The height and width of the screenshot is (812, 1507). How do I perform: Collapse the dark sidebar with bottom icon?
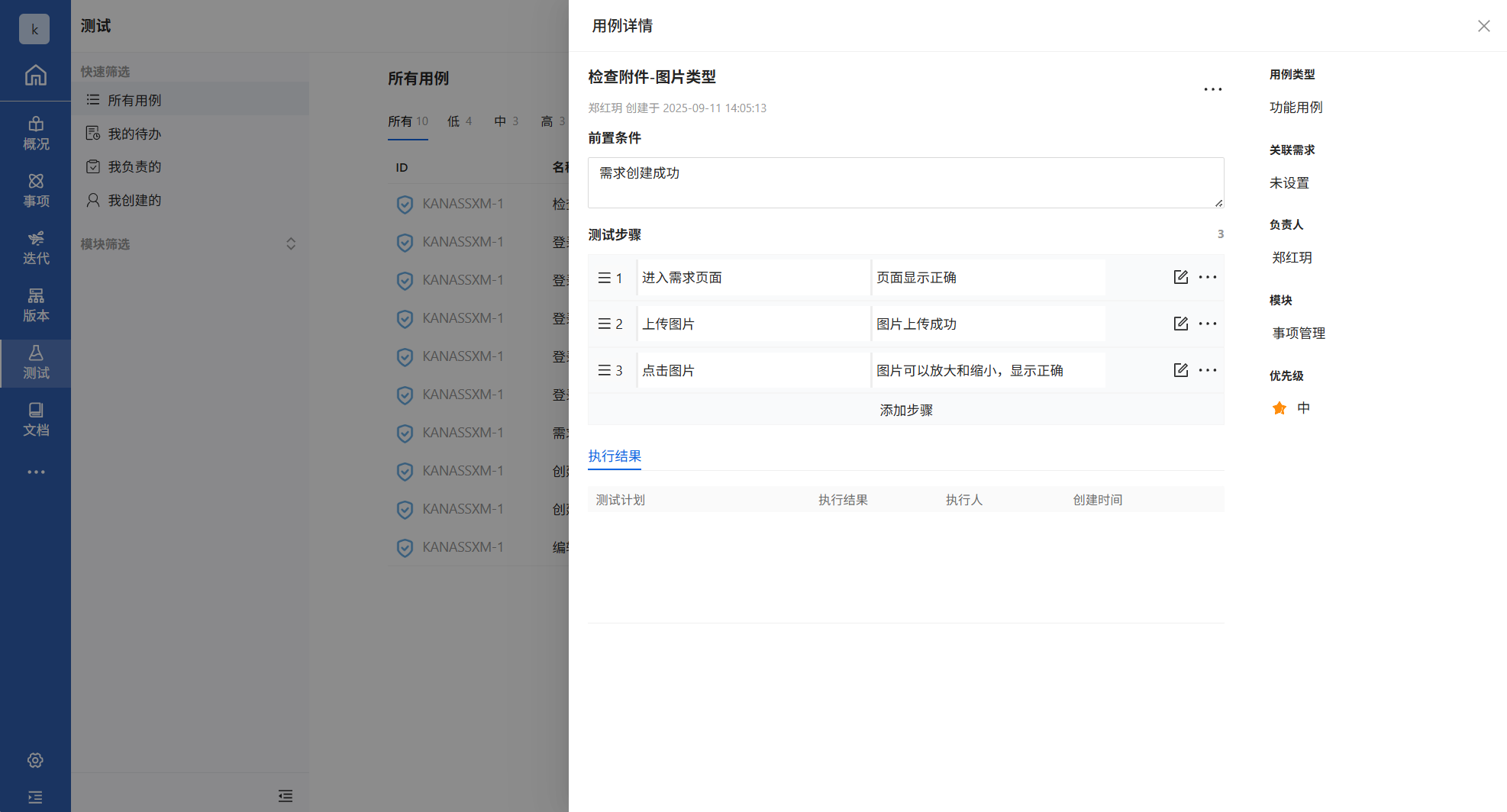(x=35, y=797)
